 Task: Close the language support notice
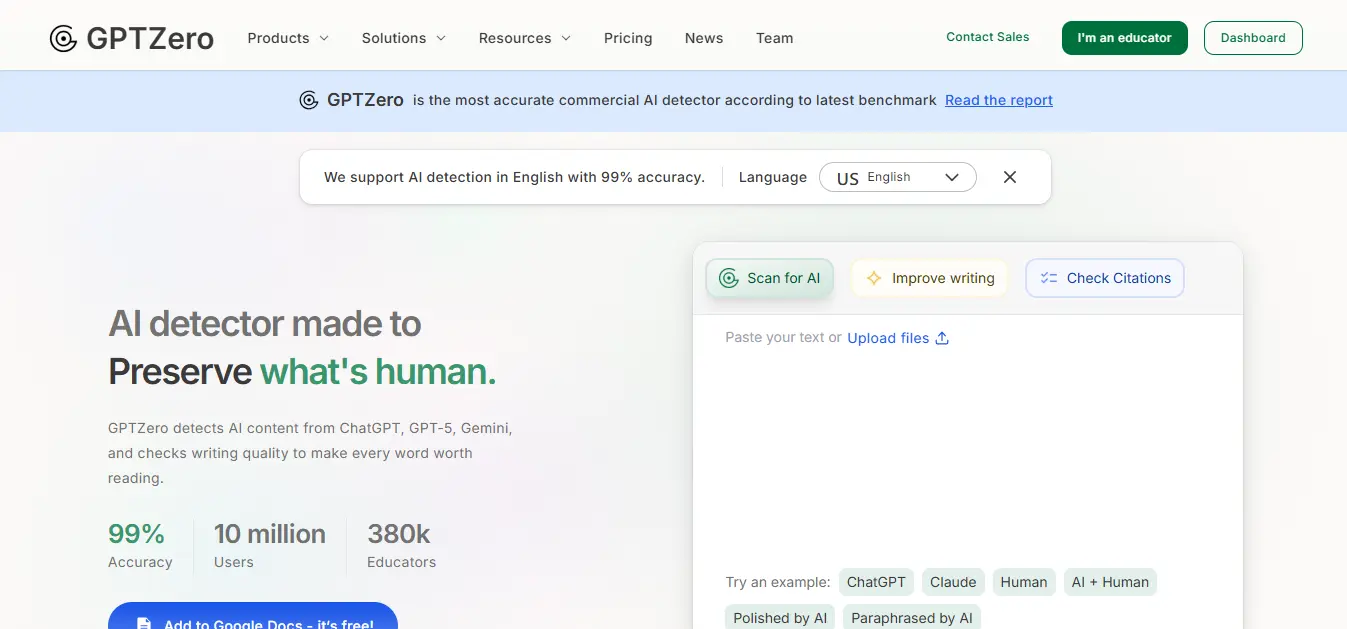[1010, 177]
